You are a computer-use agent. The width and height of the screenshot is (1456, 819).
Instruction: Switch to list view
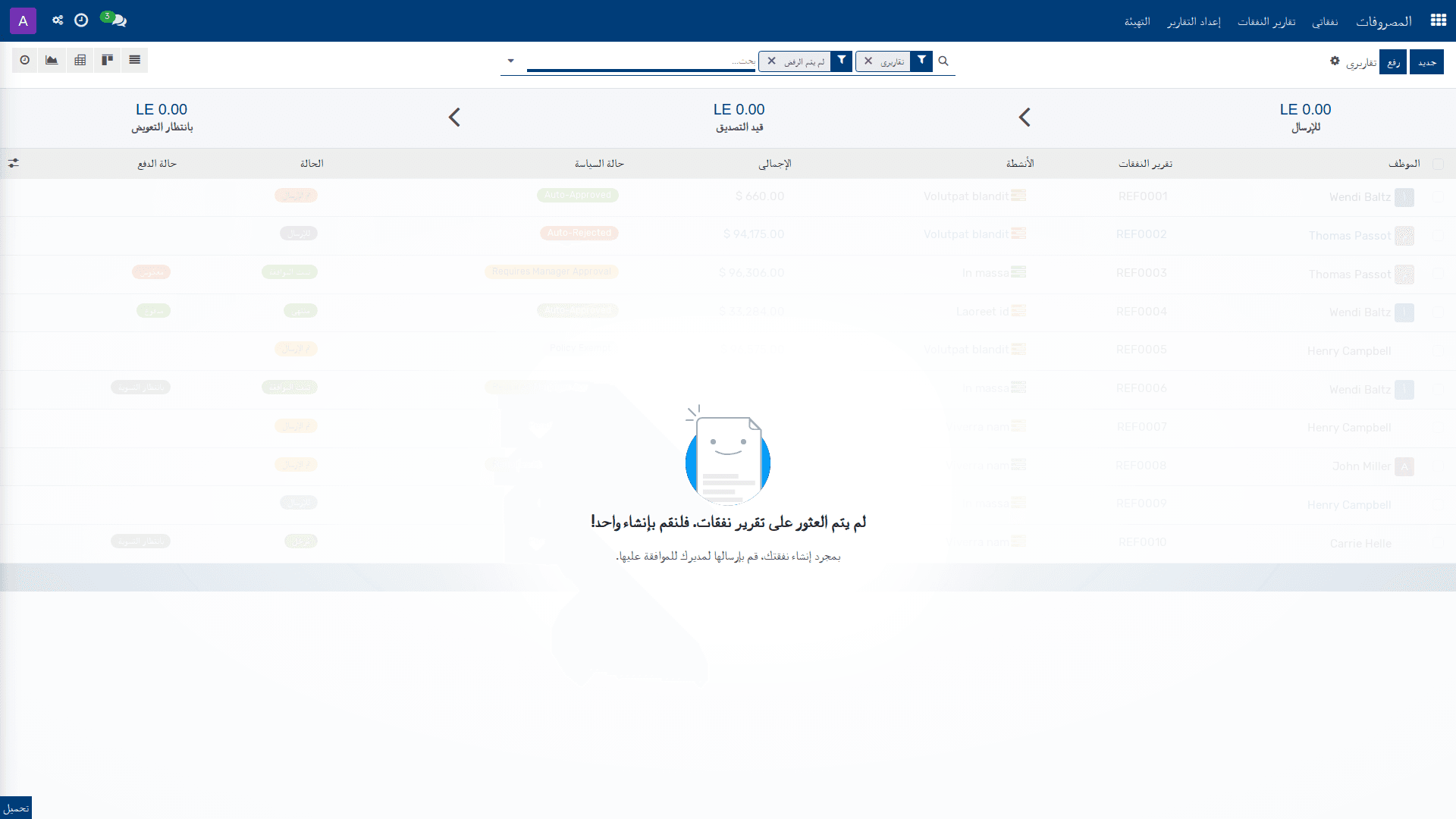tap(135, 60)
